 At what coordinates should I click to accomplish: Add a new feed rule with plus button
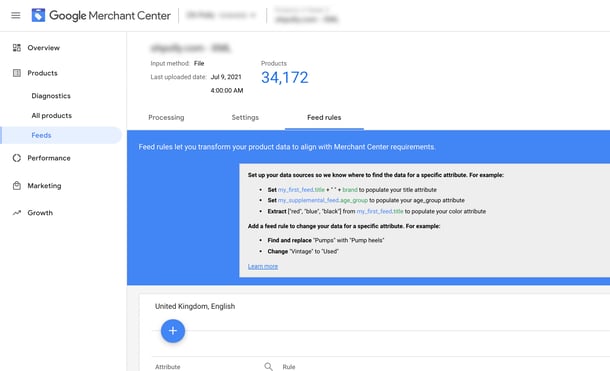pos(173,331)
